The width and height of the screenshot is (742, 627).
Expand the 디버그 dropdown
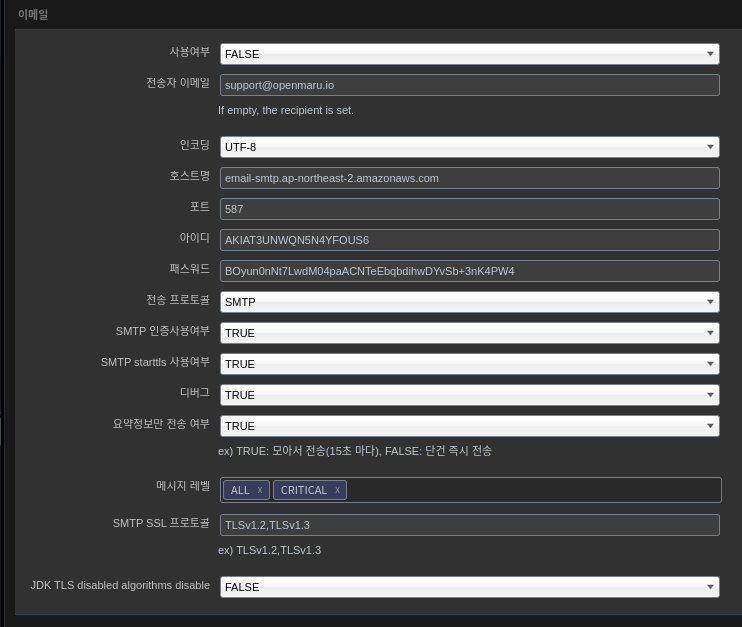tap(469, 395)
